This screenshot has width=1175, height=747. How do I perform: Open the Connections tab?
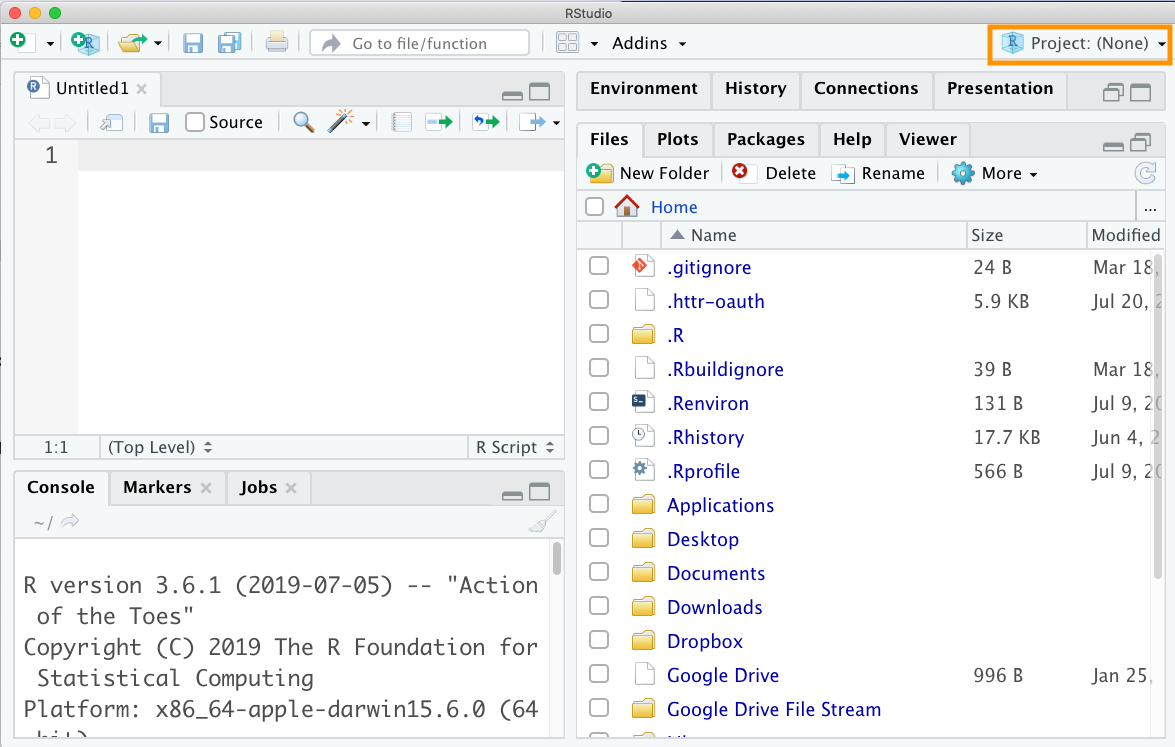tap(866, 88)
